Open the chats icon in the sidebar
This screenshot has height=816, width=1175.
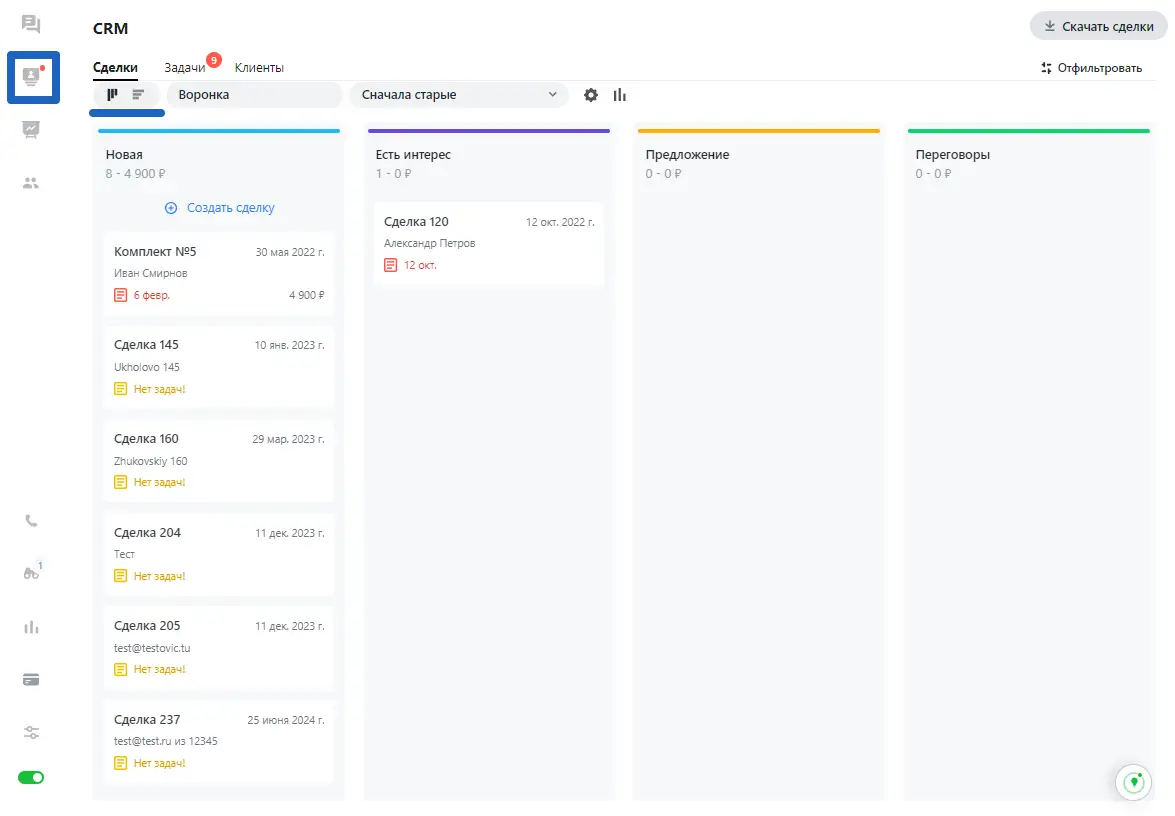tap(31, 24)
